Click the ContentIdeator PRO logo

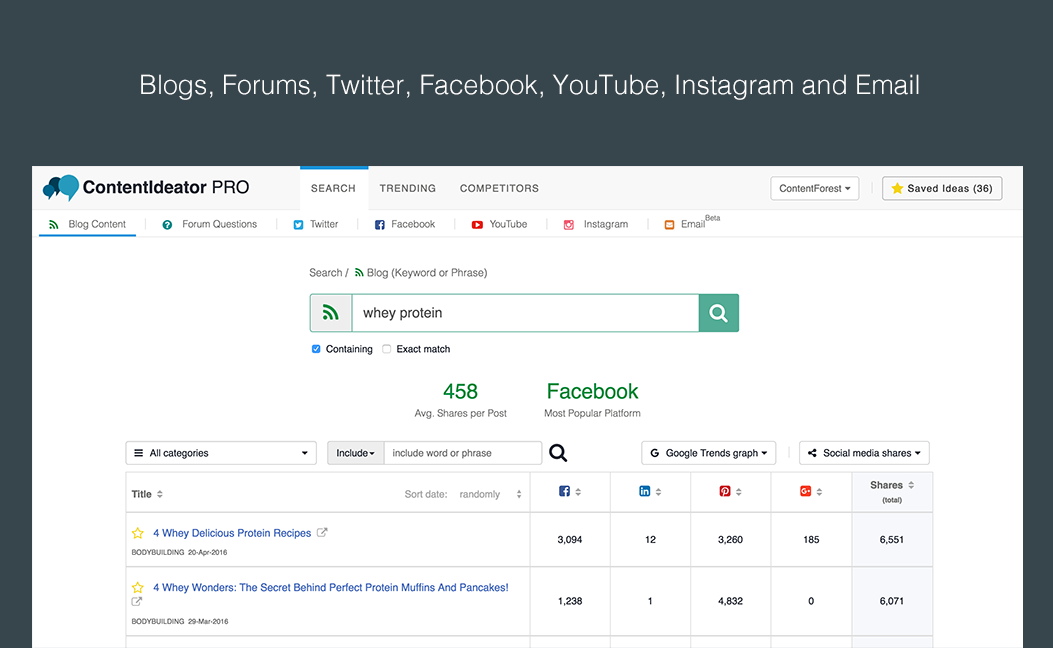[146, 187]
